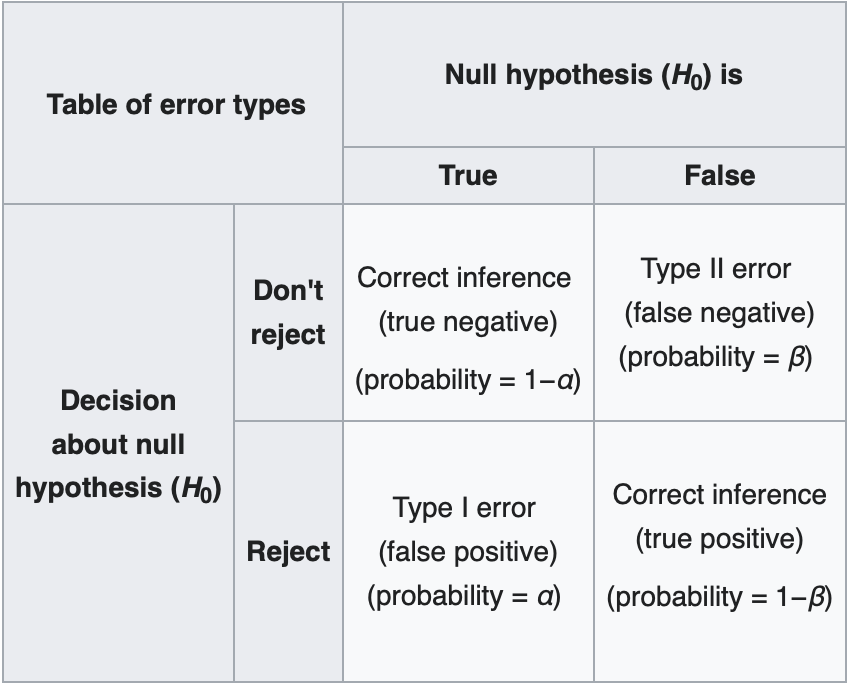Click the "hypothesis (H0)" line in the row header
848x684 pixels.
pos(118,489)
